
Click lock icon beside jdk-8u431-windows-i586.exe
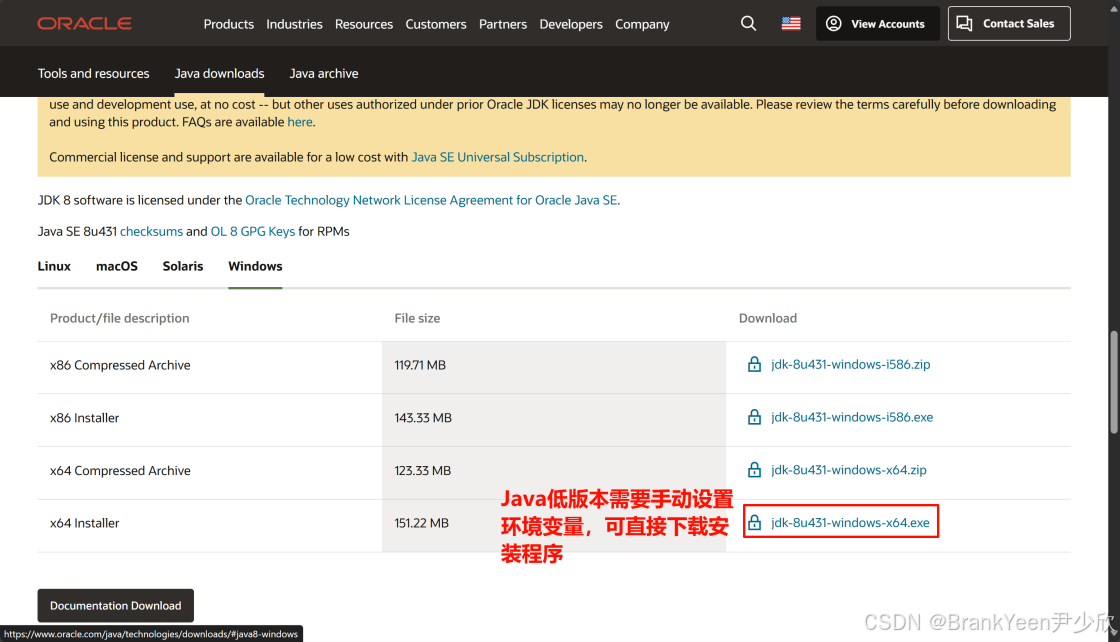click(754, 417)
